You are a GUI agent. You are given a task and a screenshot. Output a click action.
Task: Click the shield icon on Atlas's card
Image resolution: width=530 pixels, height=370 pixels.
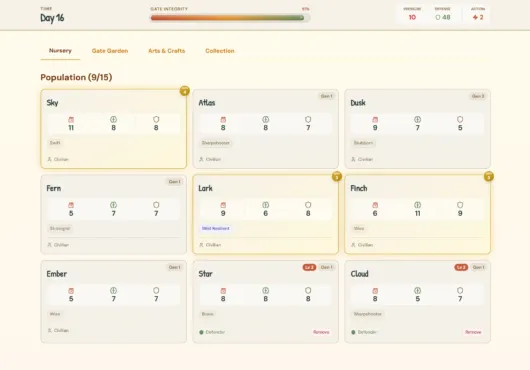[x=308, y=119]
